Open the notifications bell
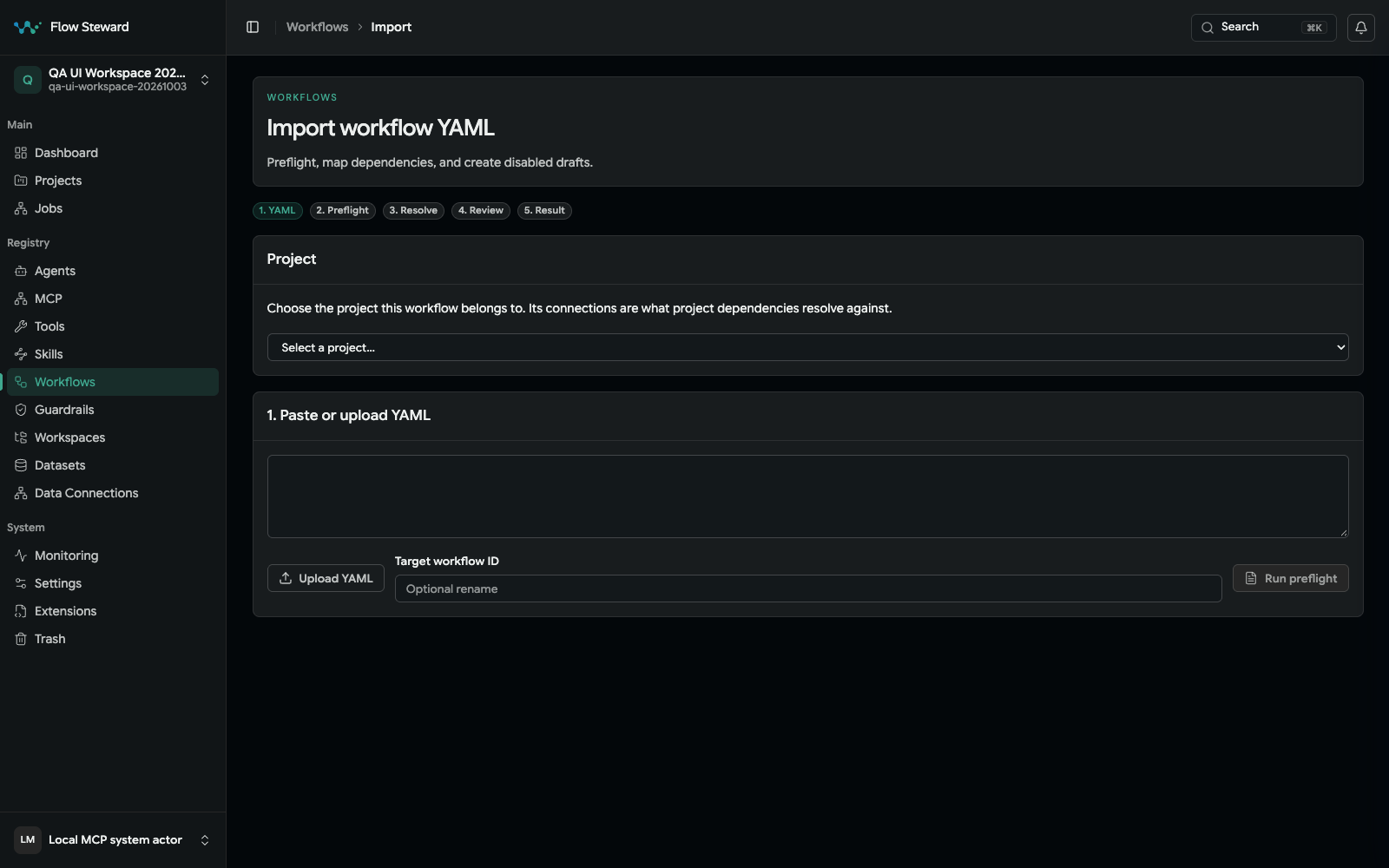This screenshot has height=868, width=1389. click(1361, 27)
